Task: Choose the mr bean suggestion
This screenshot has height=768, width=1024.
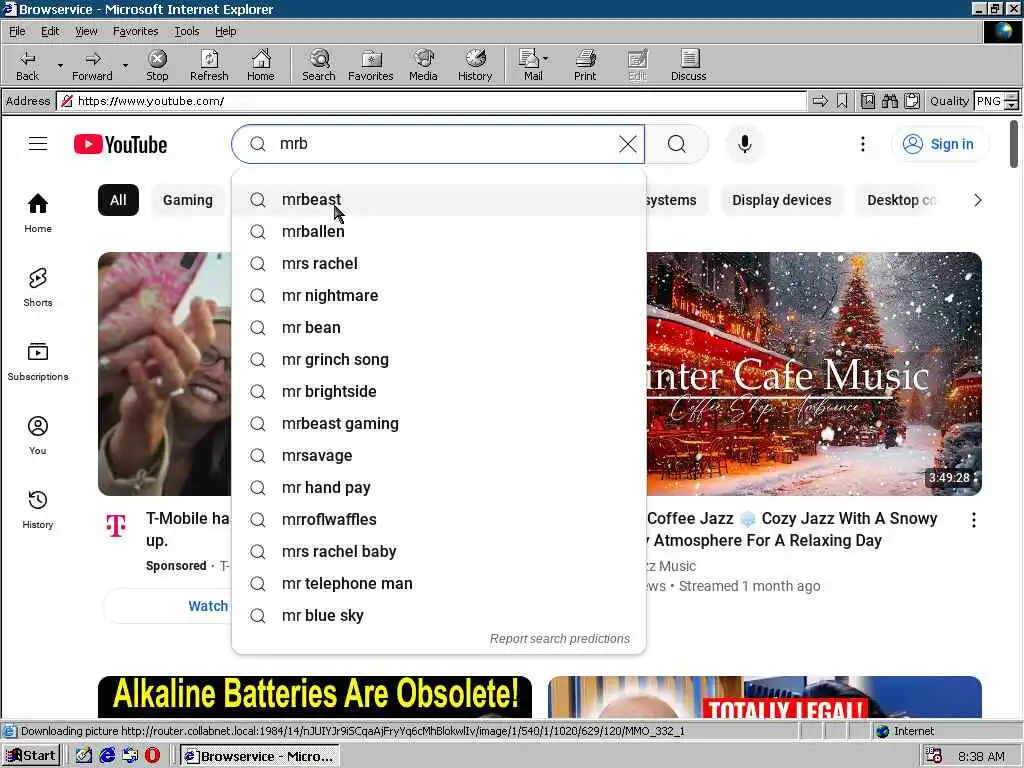Action: 438,328
